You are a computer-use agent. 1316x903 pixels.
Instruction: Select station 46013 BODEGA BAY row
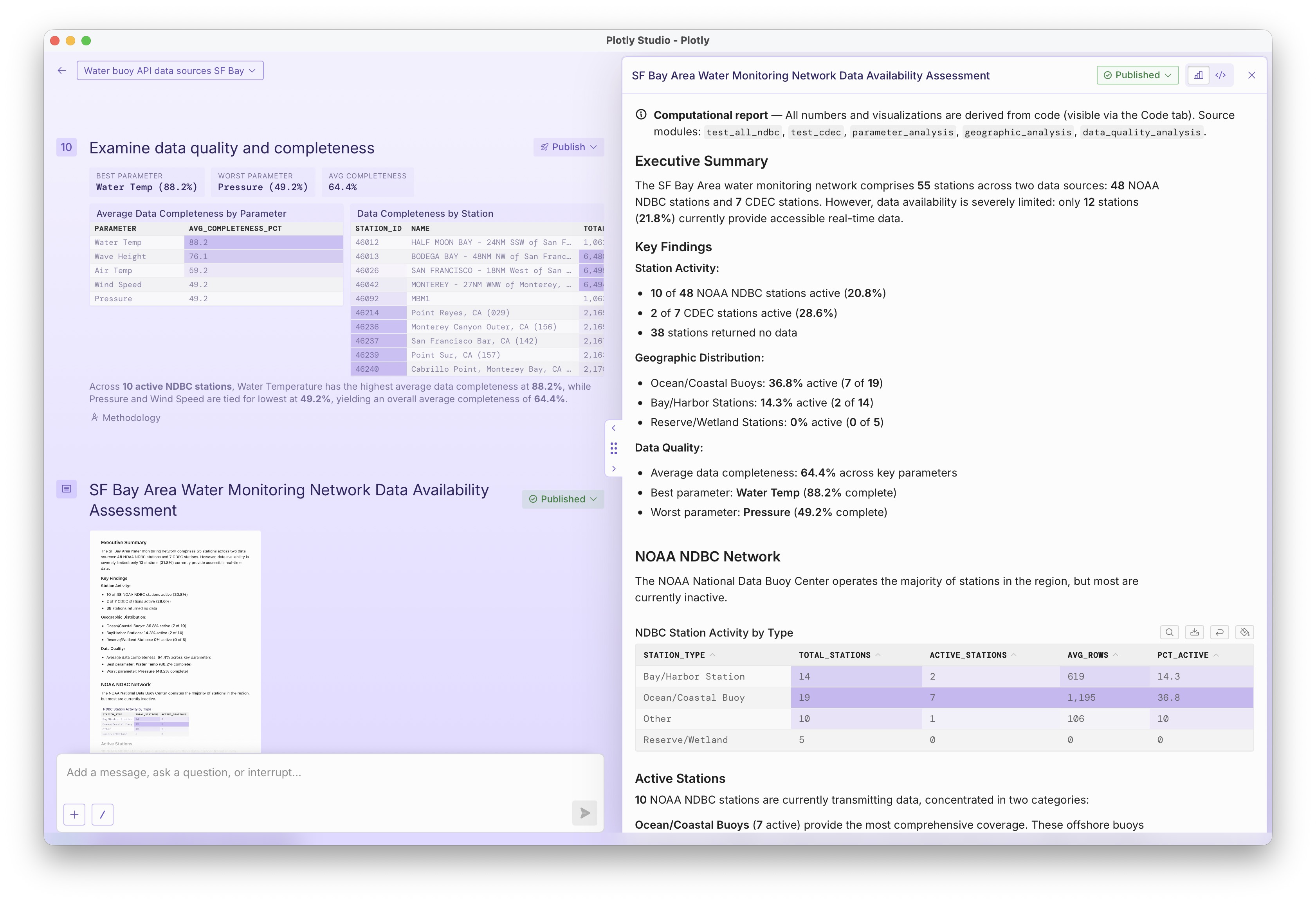point(478,257)
